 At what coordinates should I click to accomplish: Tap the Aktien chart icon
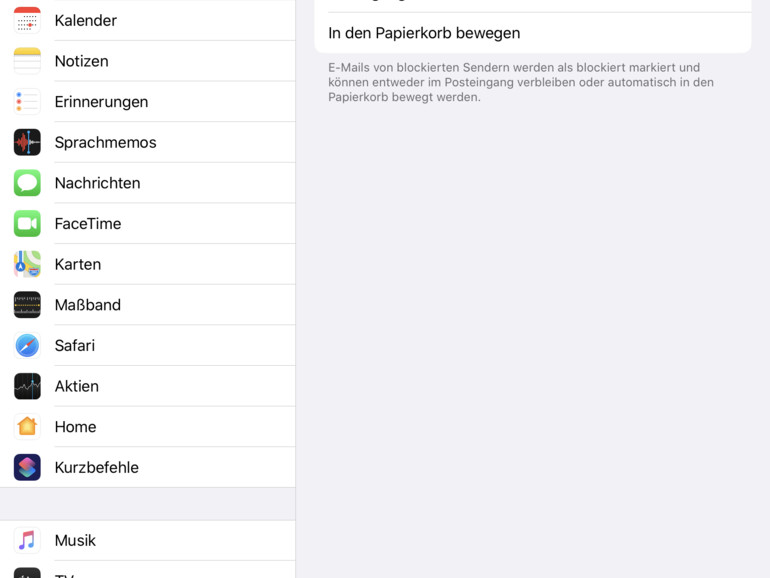point(27,386)
